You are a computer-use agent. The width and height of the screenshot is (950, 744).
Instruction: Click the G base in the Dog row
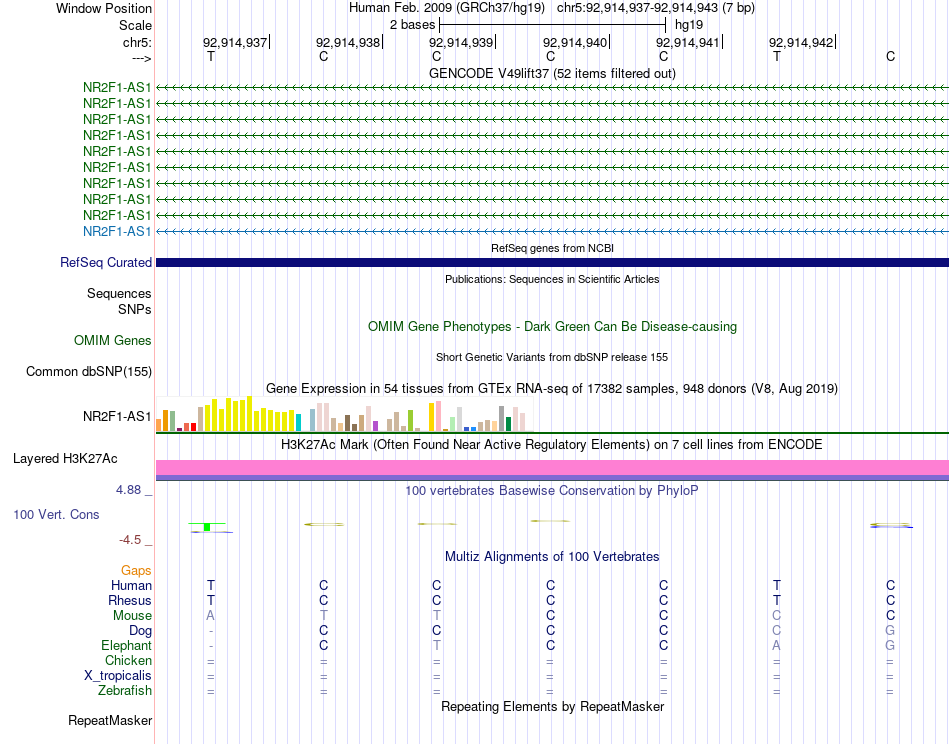[x=890, y=631]
